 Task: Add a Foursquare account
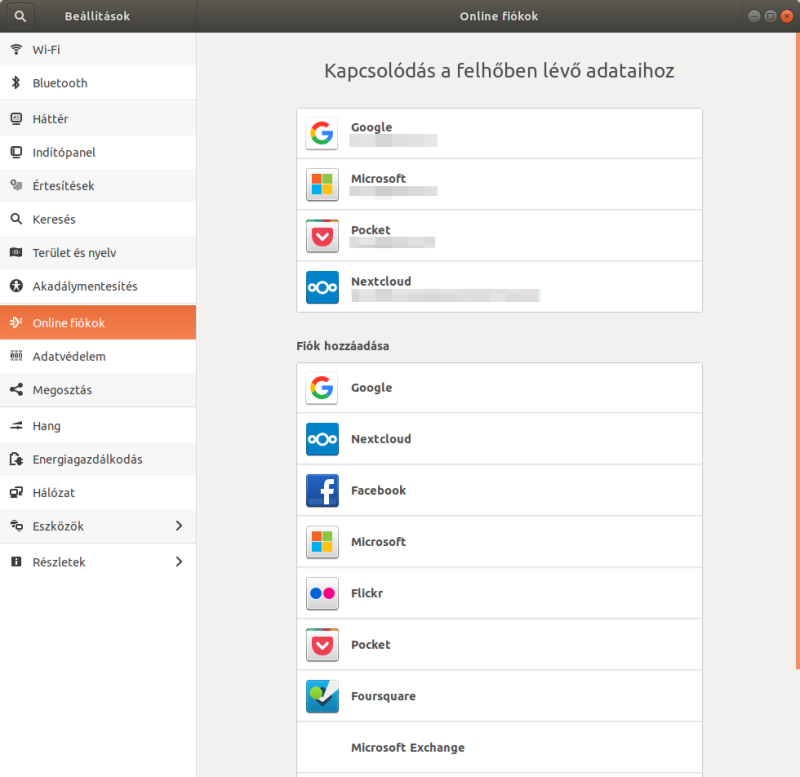click(499, 696)
